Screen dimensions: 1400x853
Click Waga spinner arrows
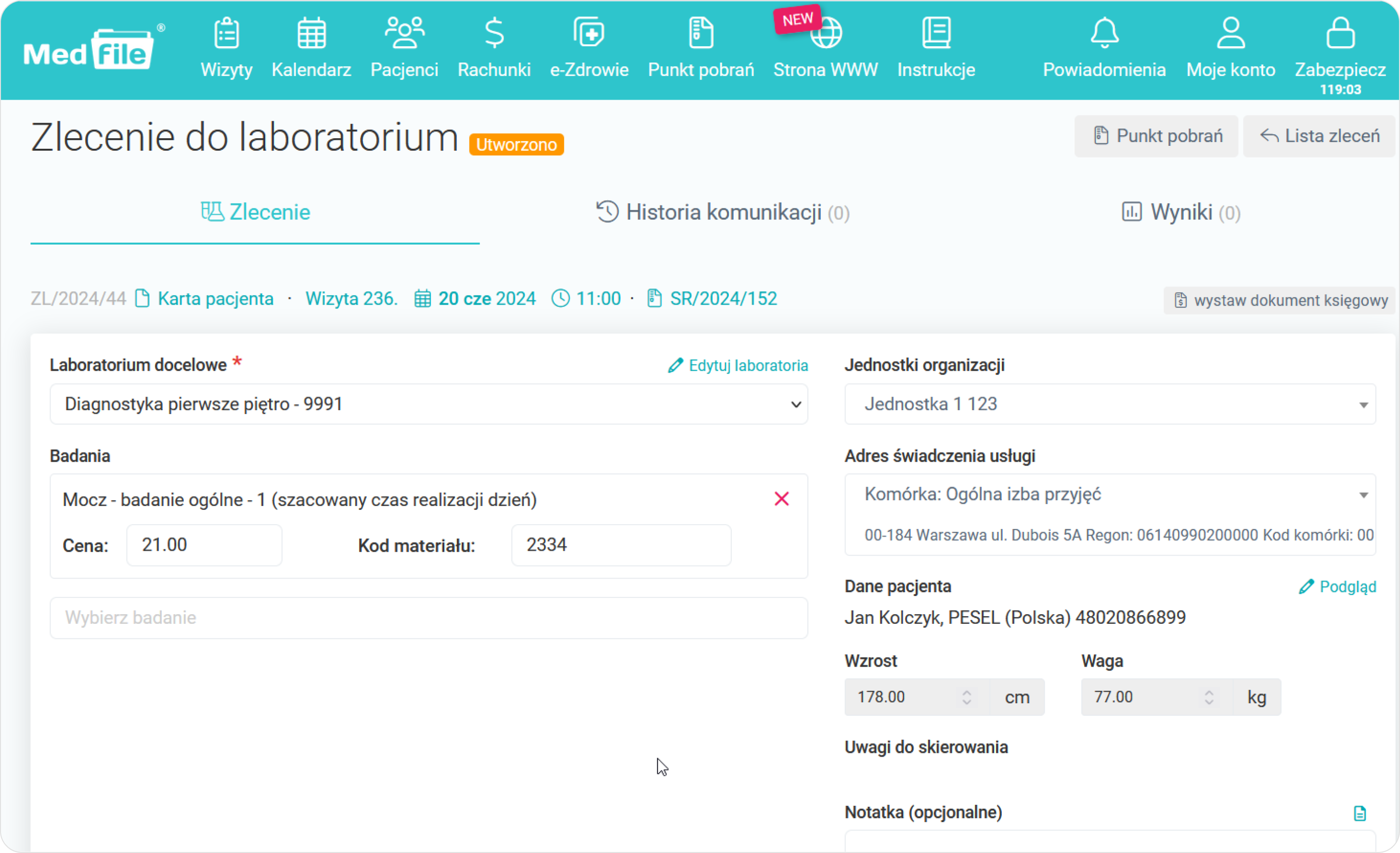pyautogui.click(x=1208, y=697)
